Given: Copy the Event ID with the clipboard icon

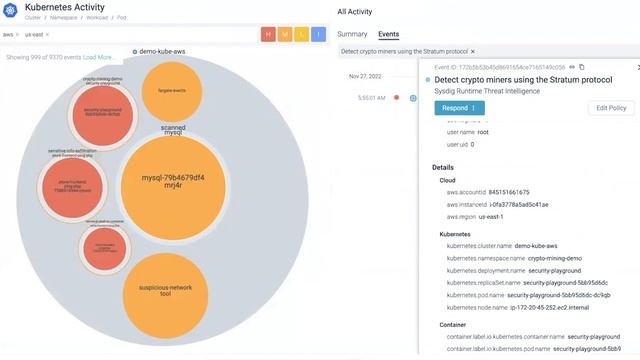Looking at the screenshot, I should coord(582,67).
